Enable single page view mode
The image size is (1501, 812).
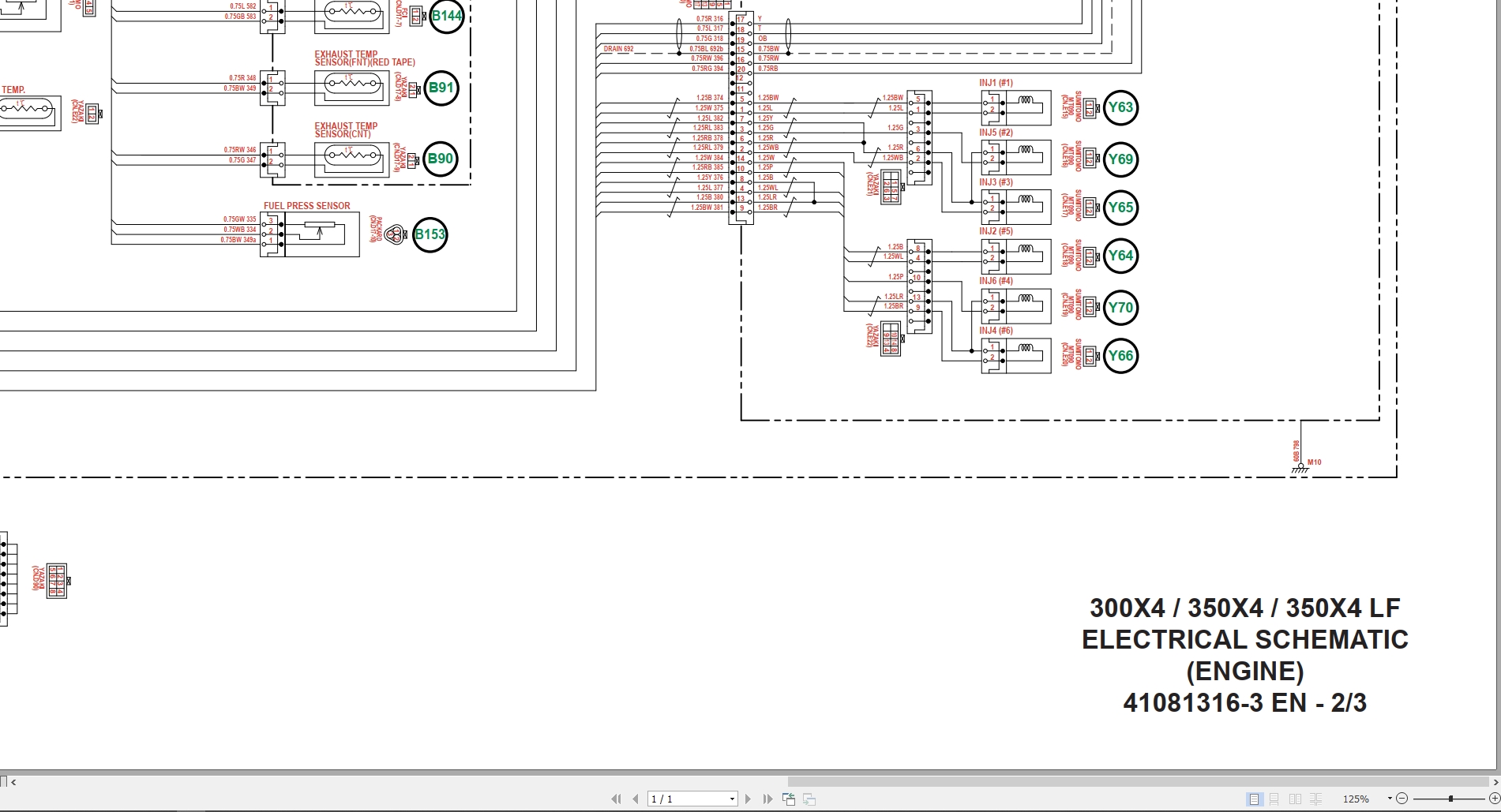coord(1254,799)
